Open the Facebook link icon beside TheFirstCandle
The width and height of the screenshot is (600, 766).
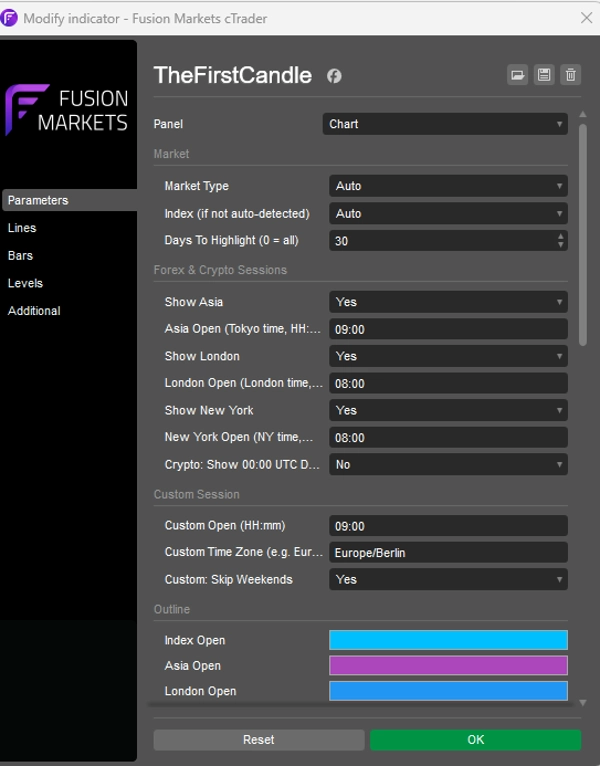(334, 76)
